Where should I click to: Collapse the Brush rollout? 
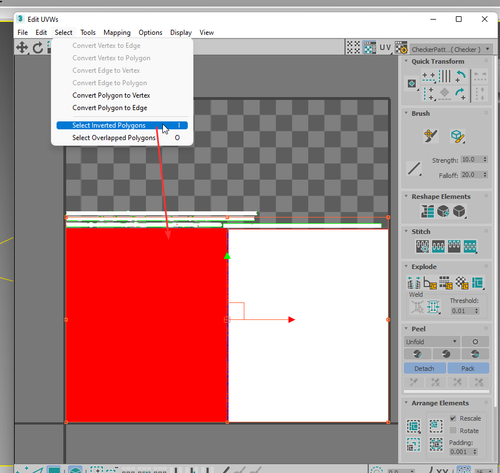[406, 113]
